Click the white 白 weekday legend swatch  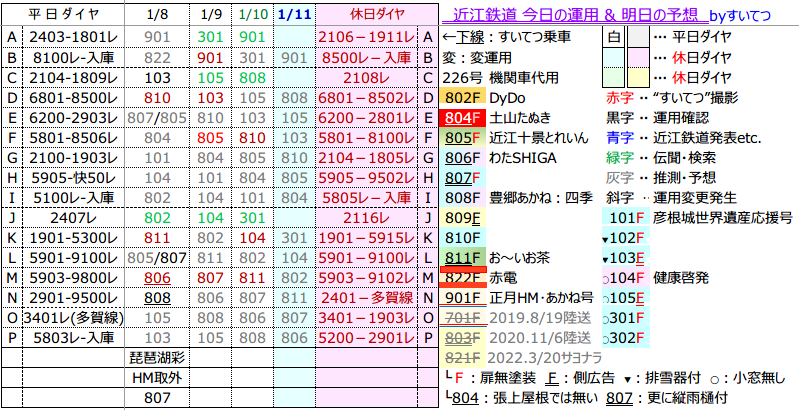(612, 37)
